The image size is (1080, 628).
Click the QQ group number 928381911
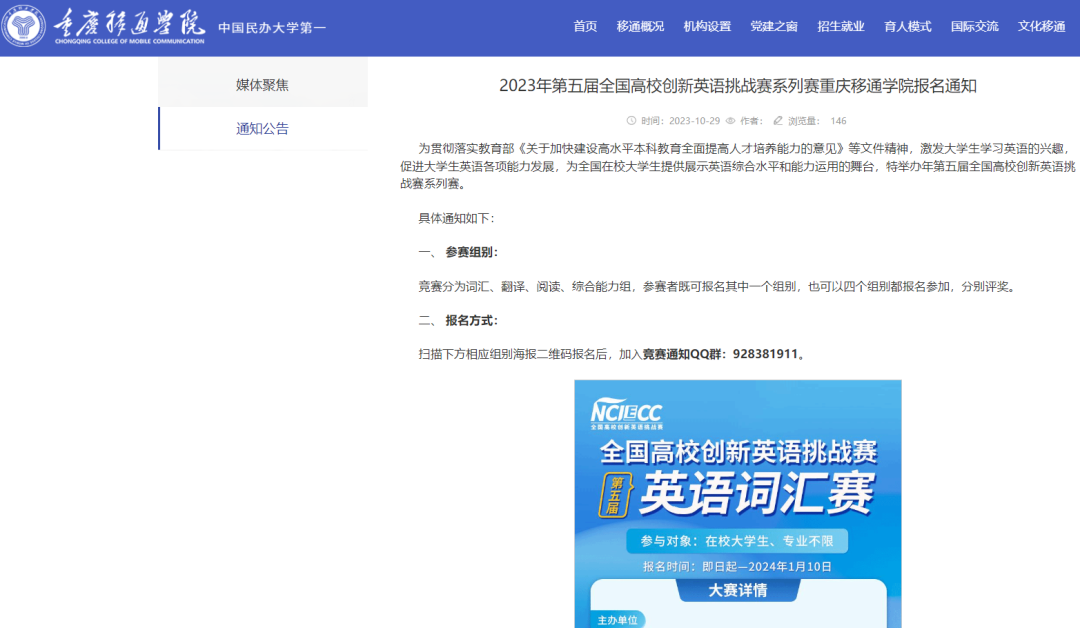765,354
